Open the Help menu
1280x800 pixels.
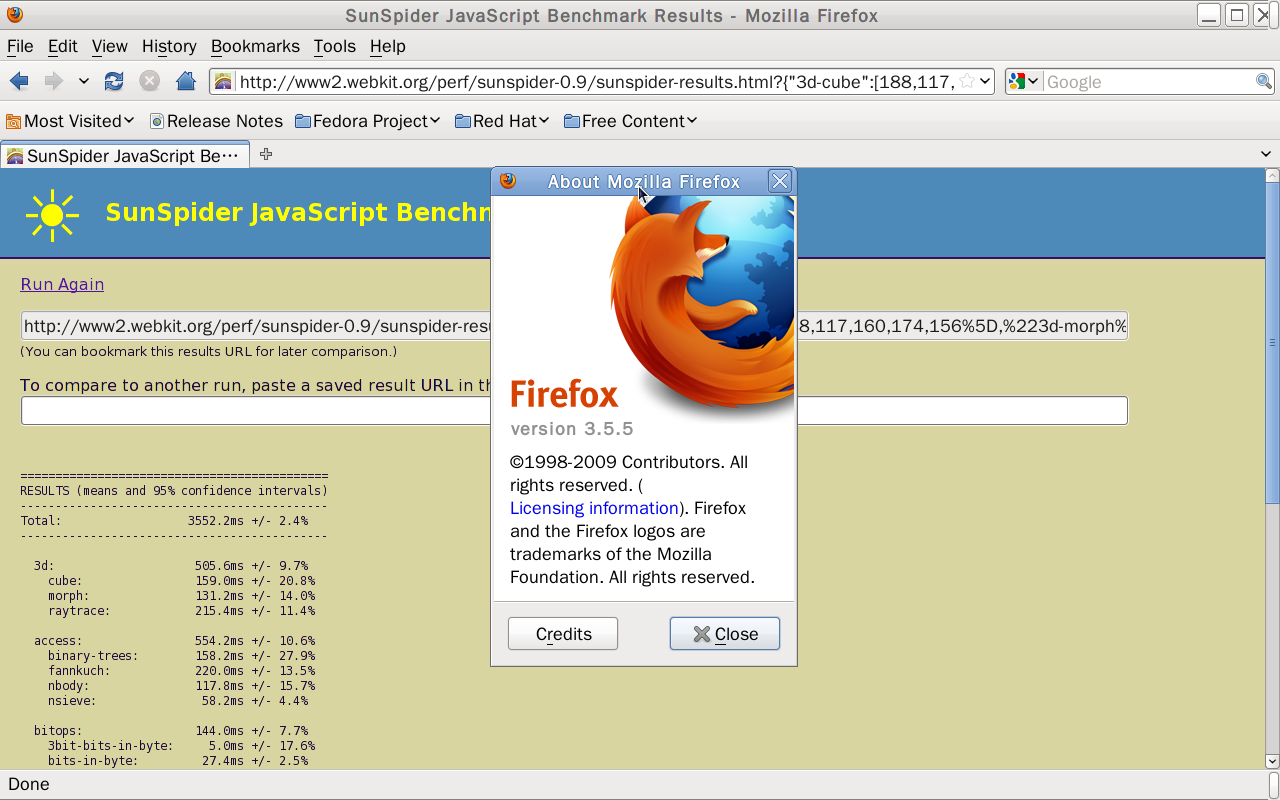click(387, 46)
